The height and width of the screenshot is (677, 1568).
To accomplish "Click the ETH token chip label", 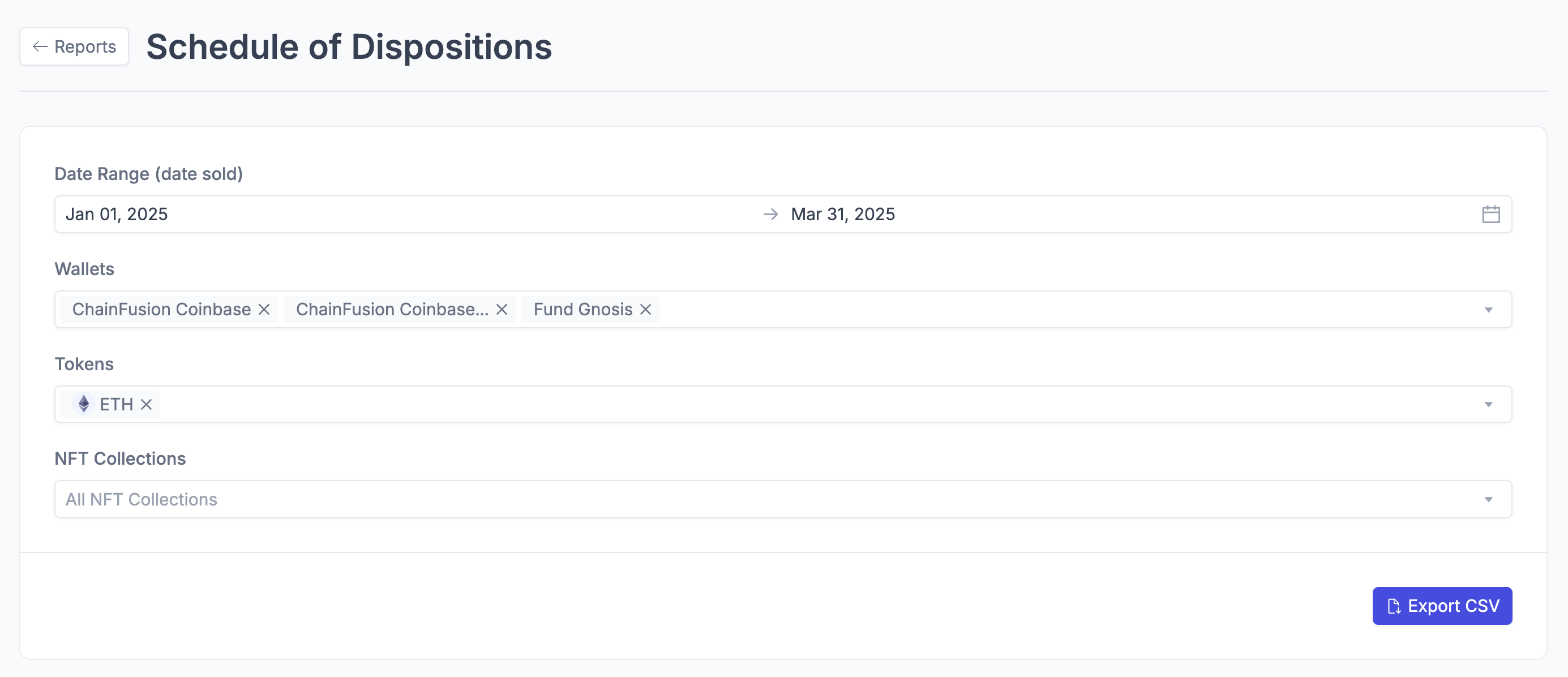I will (116, 404).
